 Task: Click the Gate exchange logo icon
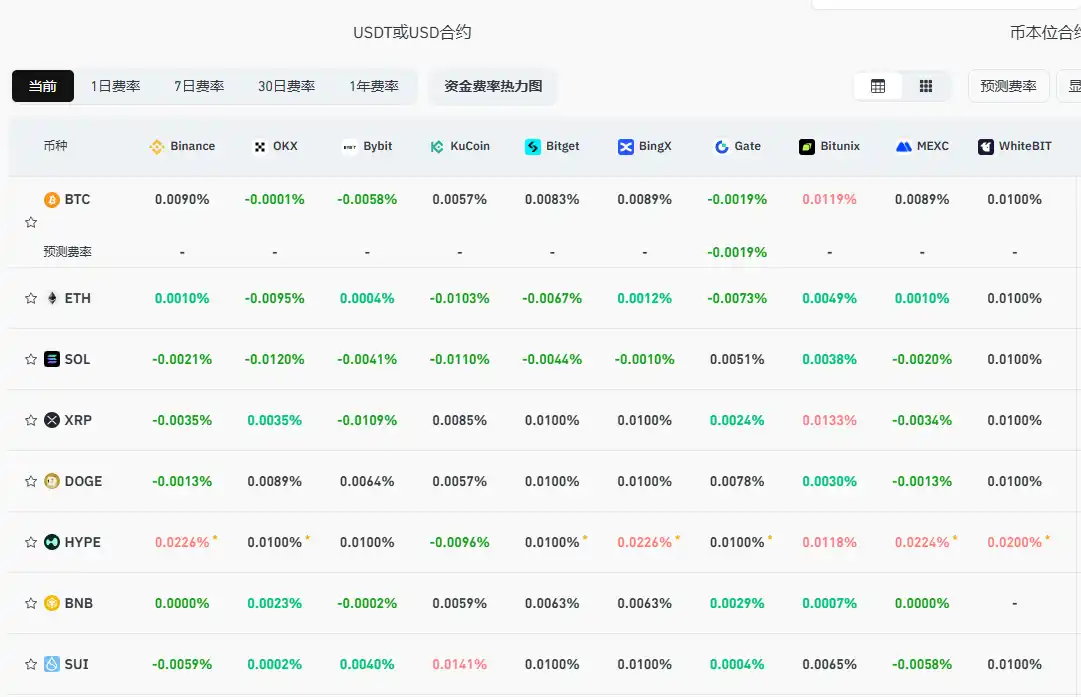coord(722,147)
